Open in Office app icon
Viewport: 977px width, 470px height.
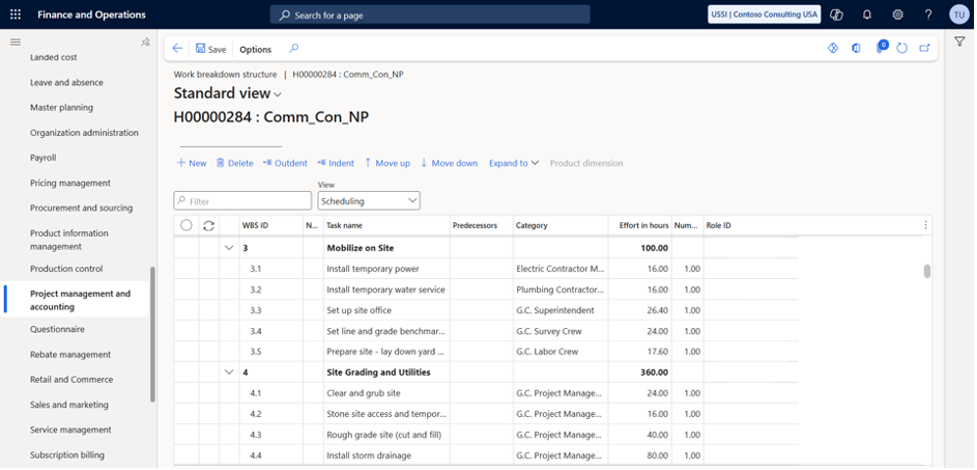tap(856, 48)
